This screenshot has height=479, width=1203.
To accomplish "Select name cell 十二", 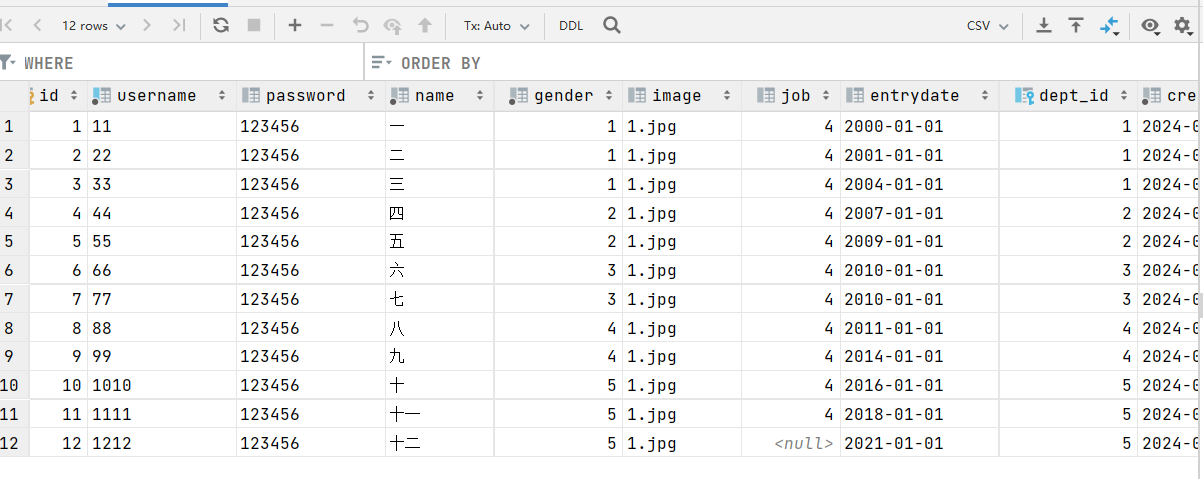I will coord(440,442).
